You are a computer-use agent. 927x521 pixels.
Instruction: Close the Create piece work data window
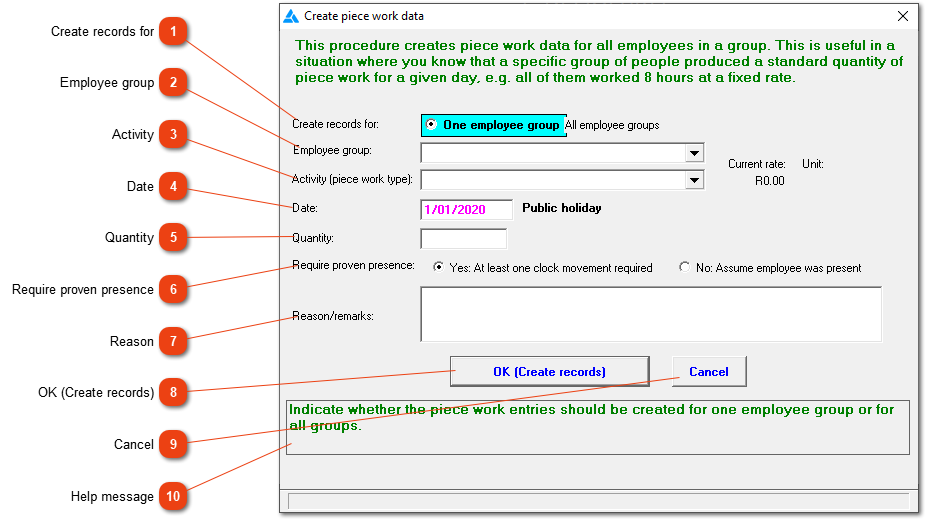coord(903,16)
